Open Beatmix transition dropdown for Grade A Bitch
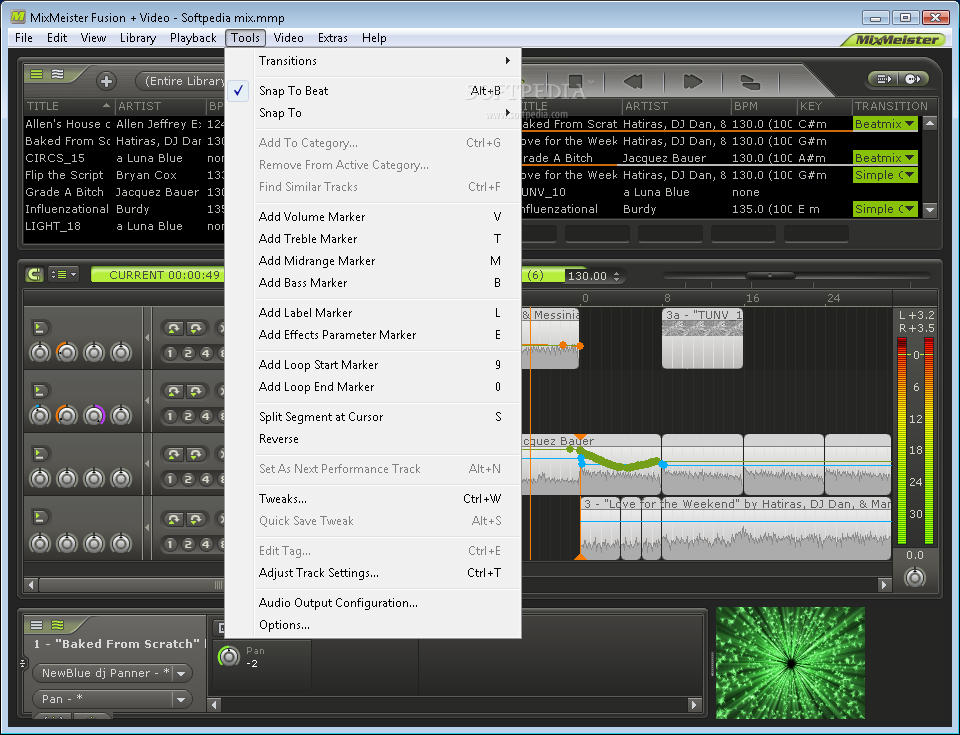 pos(885,158)
